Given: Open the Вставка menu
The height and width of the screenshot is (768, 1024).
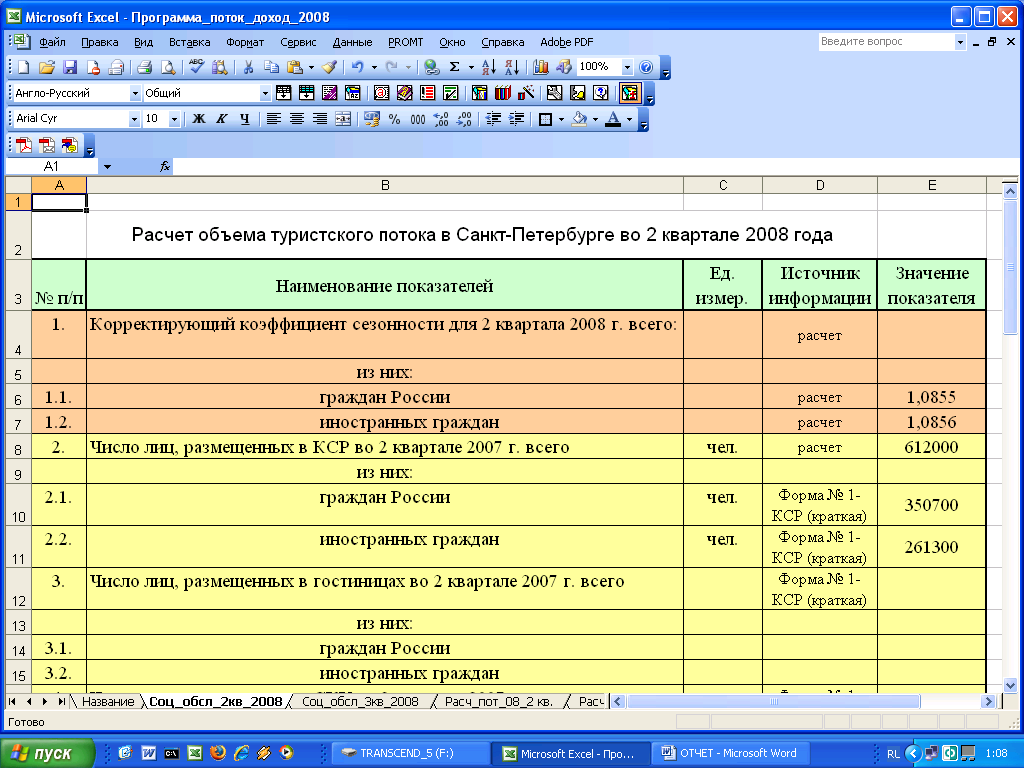Looking at the screenshot, I should point(189,42).
